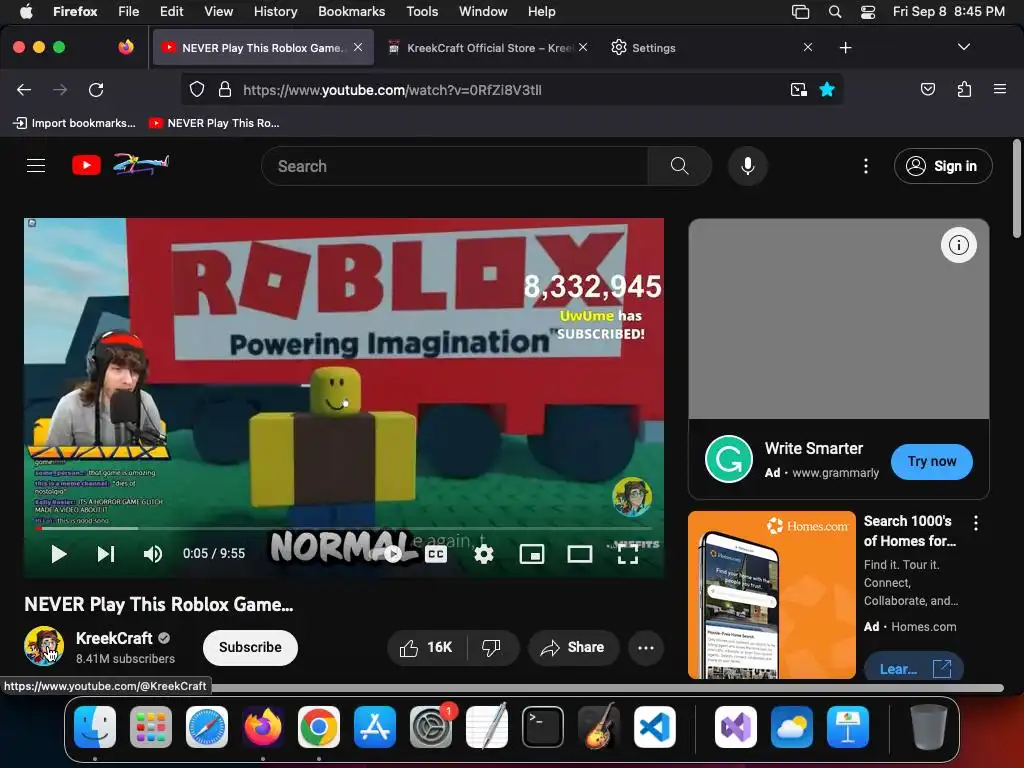Go back to previous page

click(x=24, y=89)
